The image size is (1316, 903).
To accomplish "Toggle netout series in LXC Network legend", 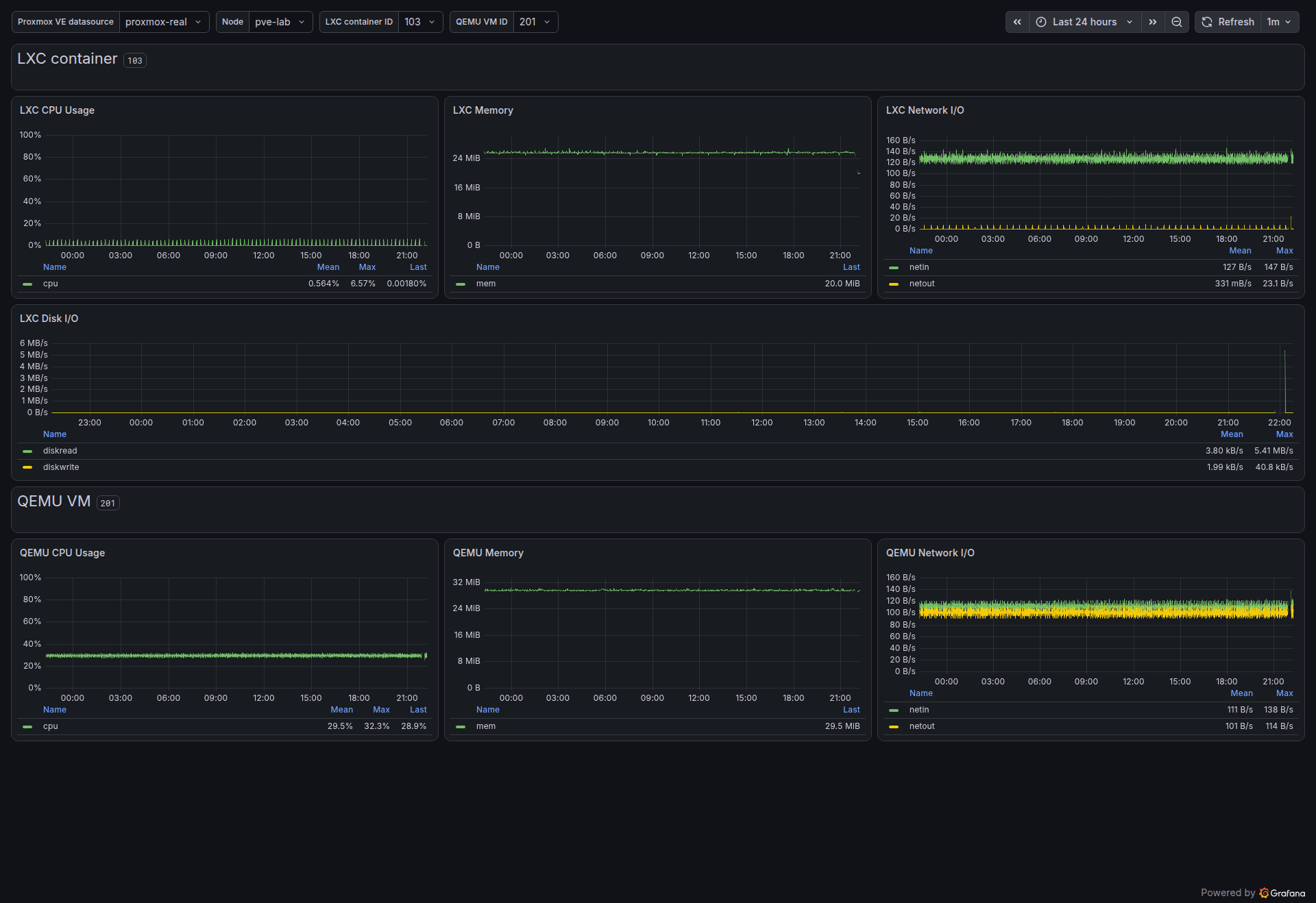I will [x=922, y=284].
